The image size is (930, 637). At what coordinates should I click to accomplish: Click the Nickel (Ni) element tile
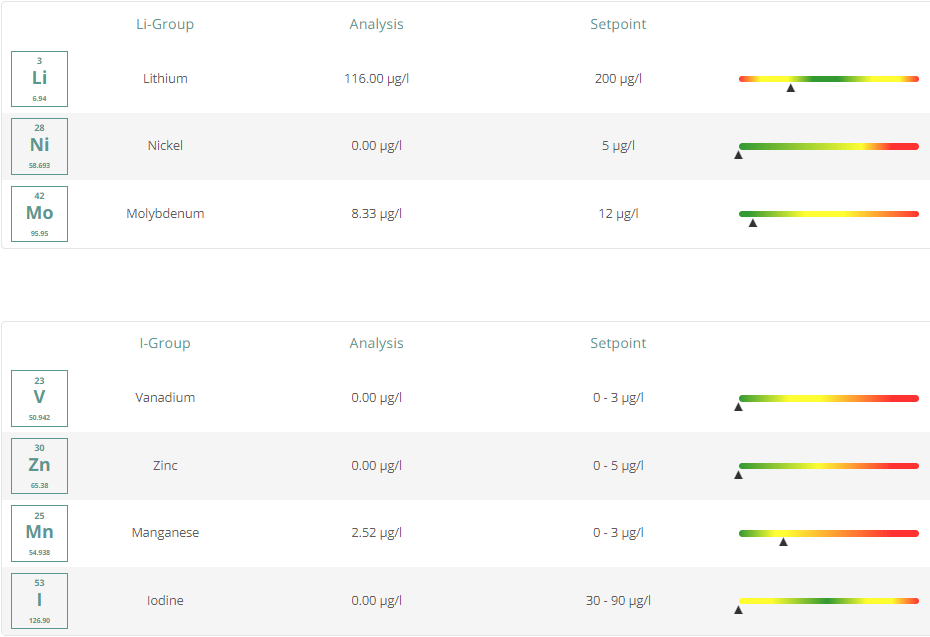[39, 146]
